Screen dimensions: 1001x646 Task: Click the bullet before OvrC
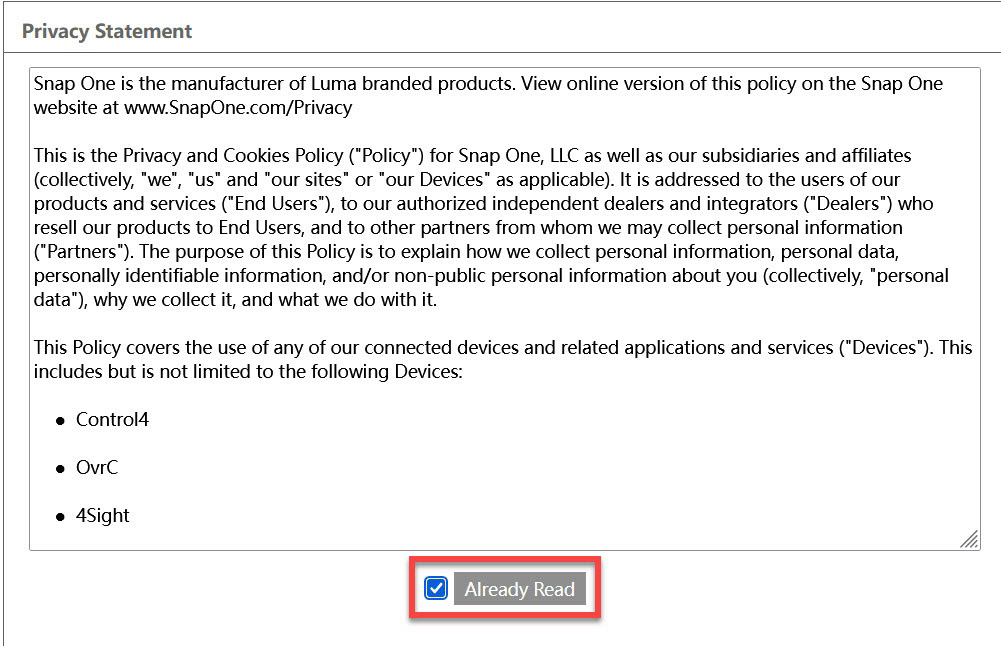click(x=61, y=469)
